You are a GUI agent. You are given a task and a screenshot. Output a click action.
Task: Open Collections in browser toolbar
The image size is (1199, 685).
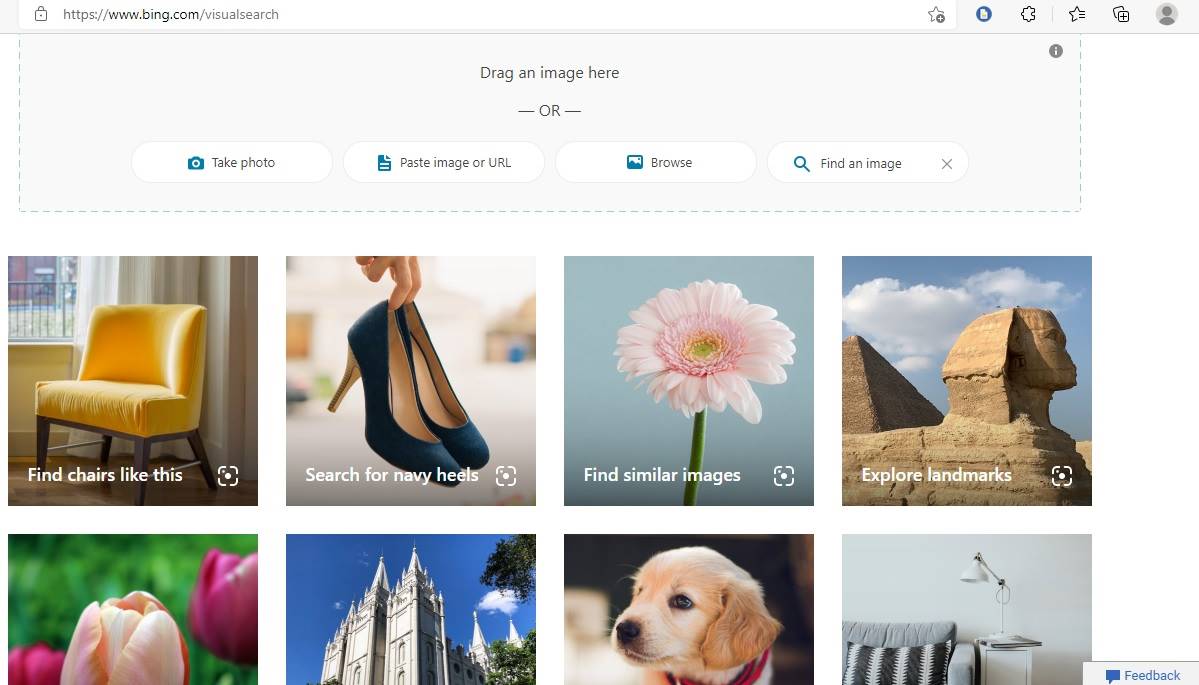tap(1120, 14)
